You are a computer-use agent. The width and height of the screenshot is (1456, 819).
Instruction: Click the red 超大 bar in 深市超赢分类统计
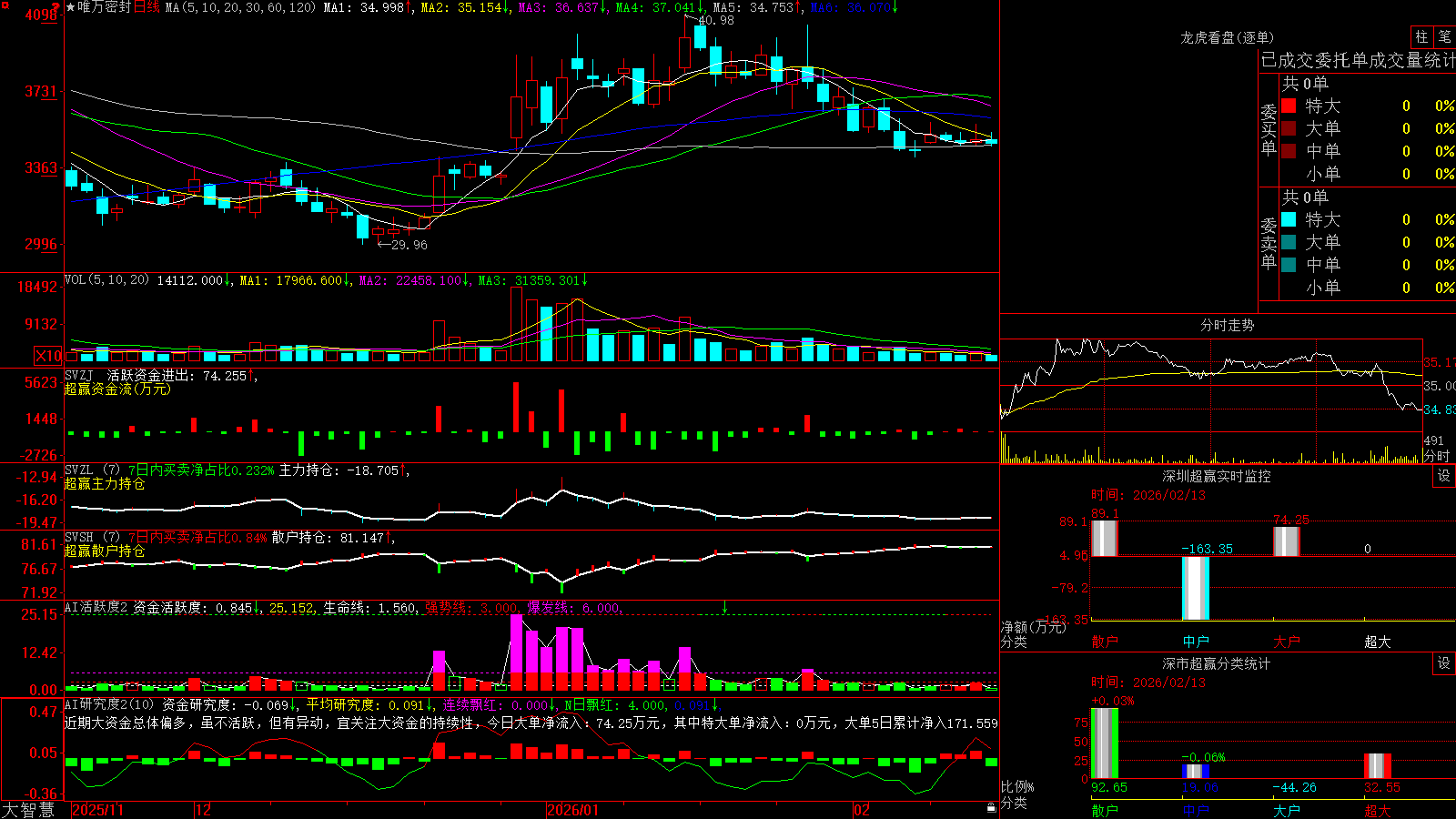pos(1378,766)
